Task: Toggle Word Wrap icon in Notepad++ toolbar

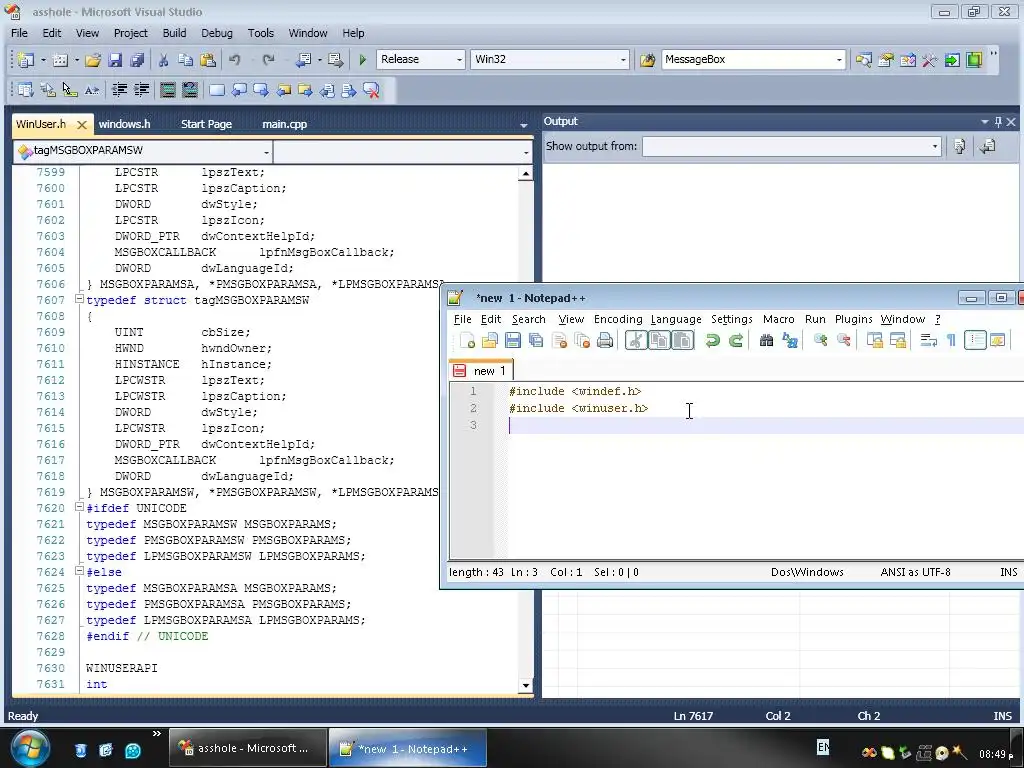Action: coord(928,340)
